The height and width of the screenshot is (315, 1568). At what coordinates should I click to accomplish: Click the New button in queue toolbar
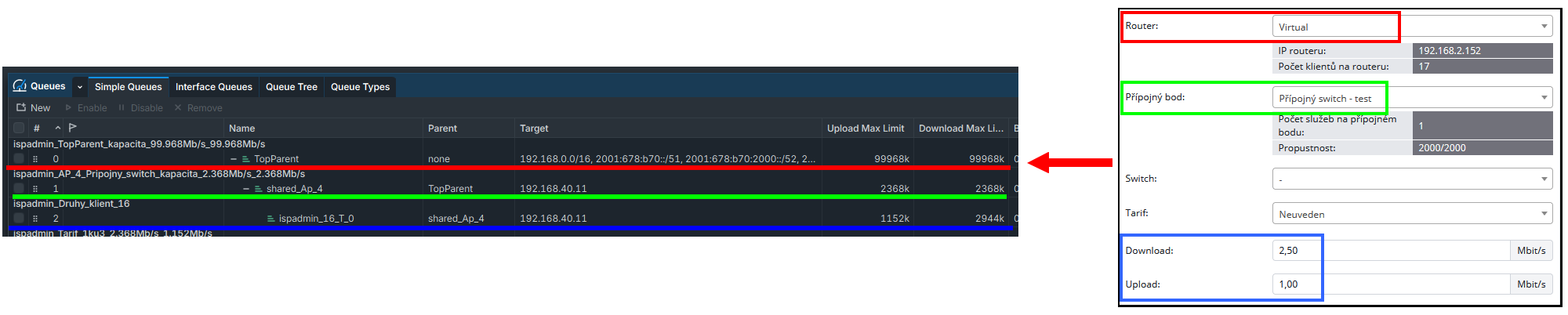[x=33, y=108]
